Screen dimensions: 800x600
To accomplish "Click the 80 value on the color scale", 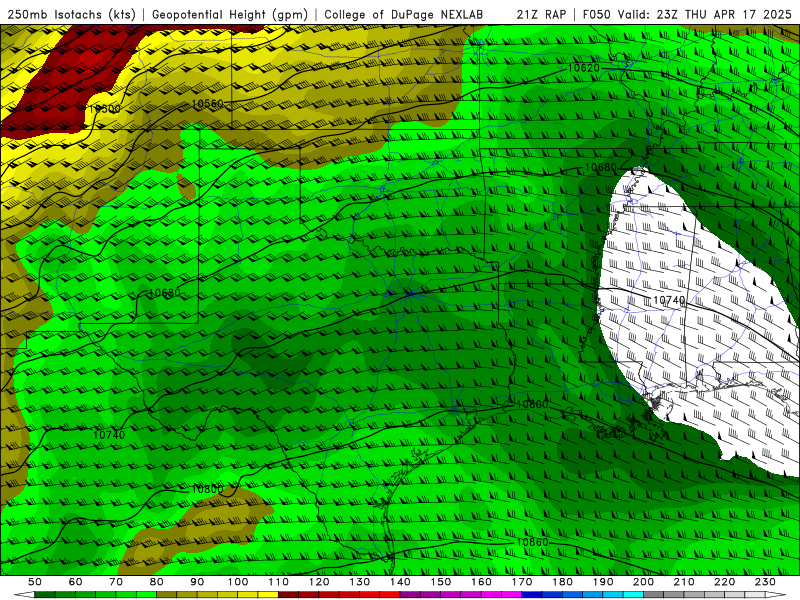I will coord(157,582).
